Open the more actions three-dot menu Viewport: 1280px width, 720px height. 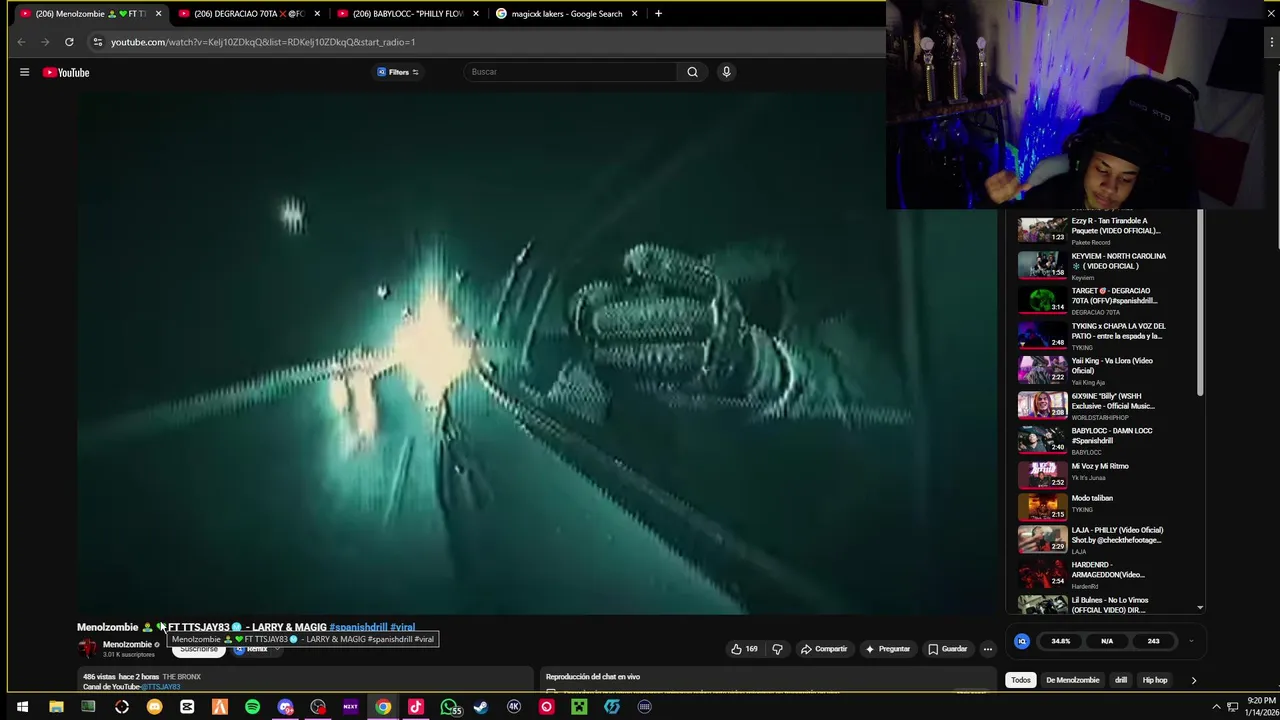click(988, 649)
